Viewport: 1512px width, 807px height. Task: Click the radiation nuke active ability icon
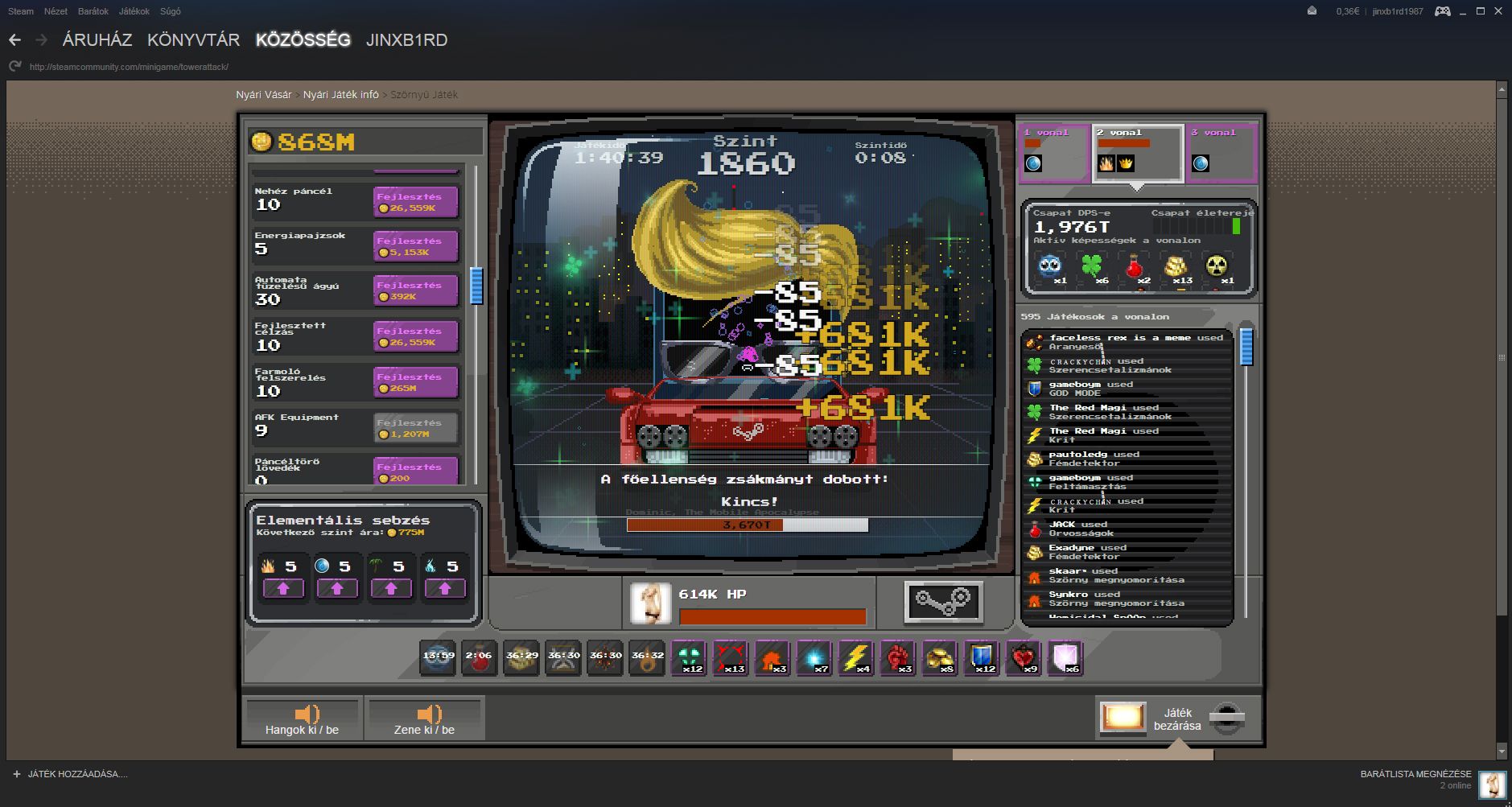(1217, 266)
